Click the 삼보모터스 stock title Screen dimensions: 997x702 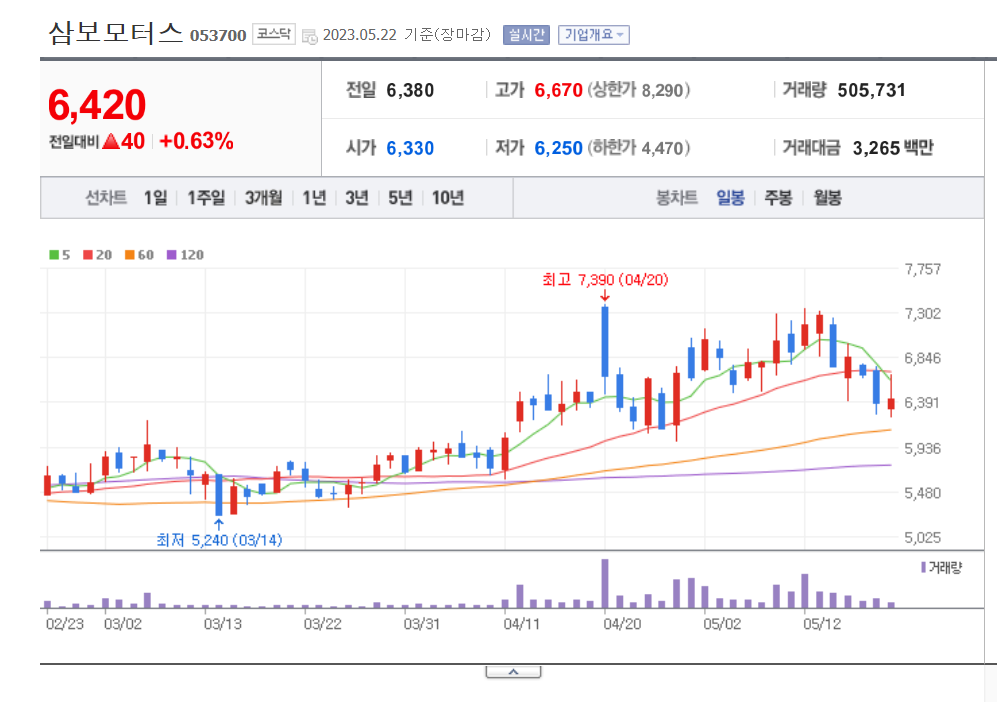pos(115,32)
